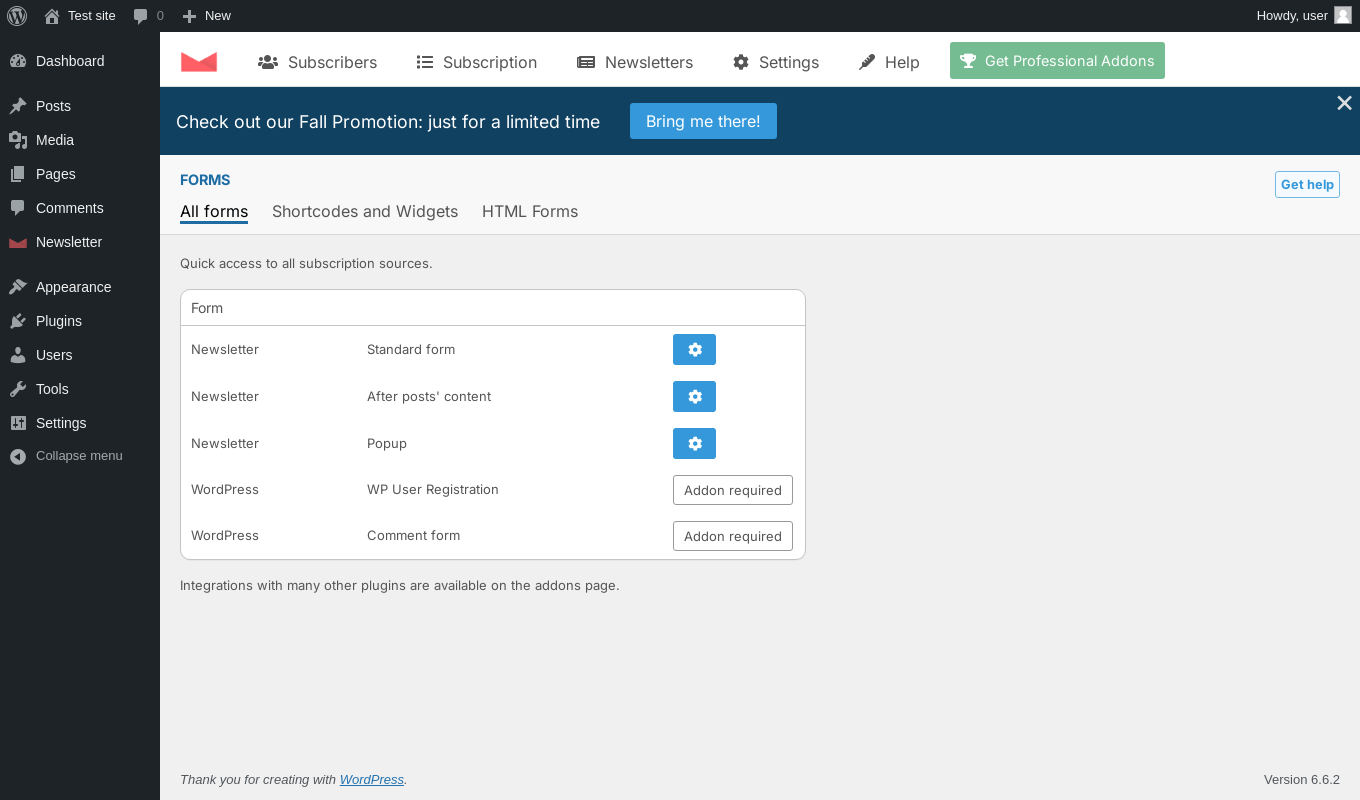The image size is (1360, 800).
Task: Click the Plugins plug icon
Action: point(18,321)
